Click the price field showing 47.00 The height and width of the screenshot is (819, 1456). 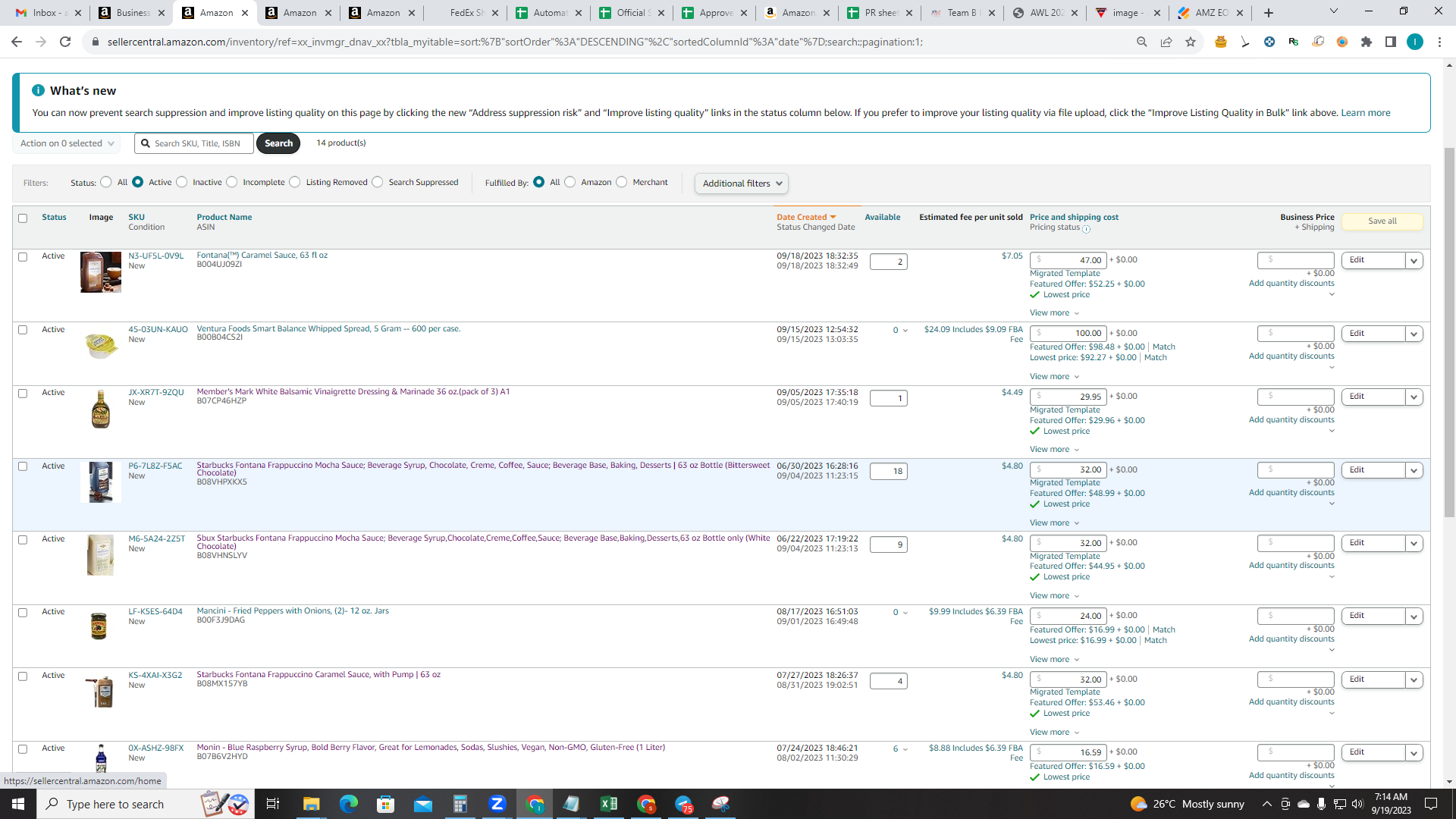(x=1068, y=260)
